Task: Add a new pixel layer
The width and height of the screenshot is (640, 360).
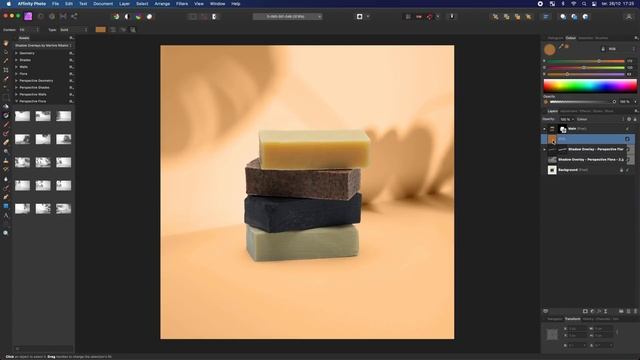Action: 628,311
